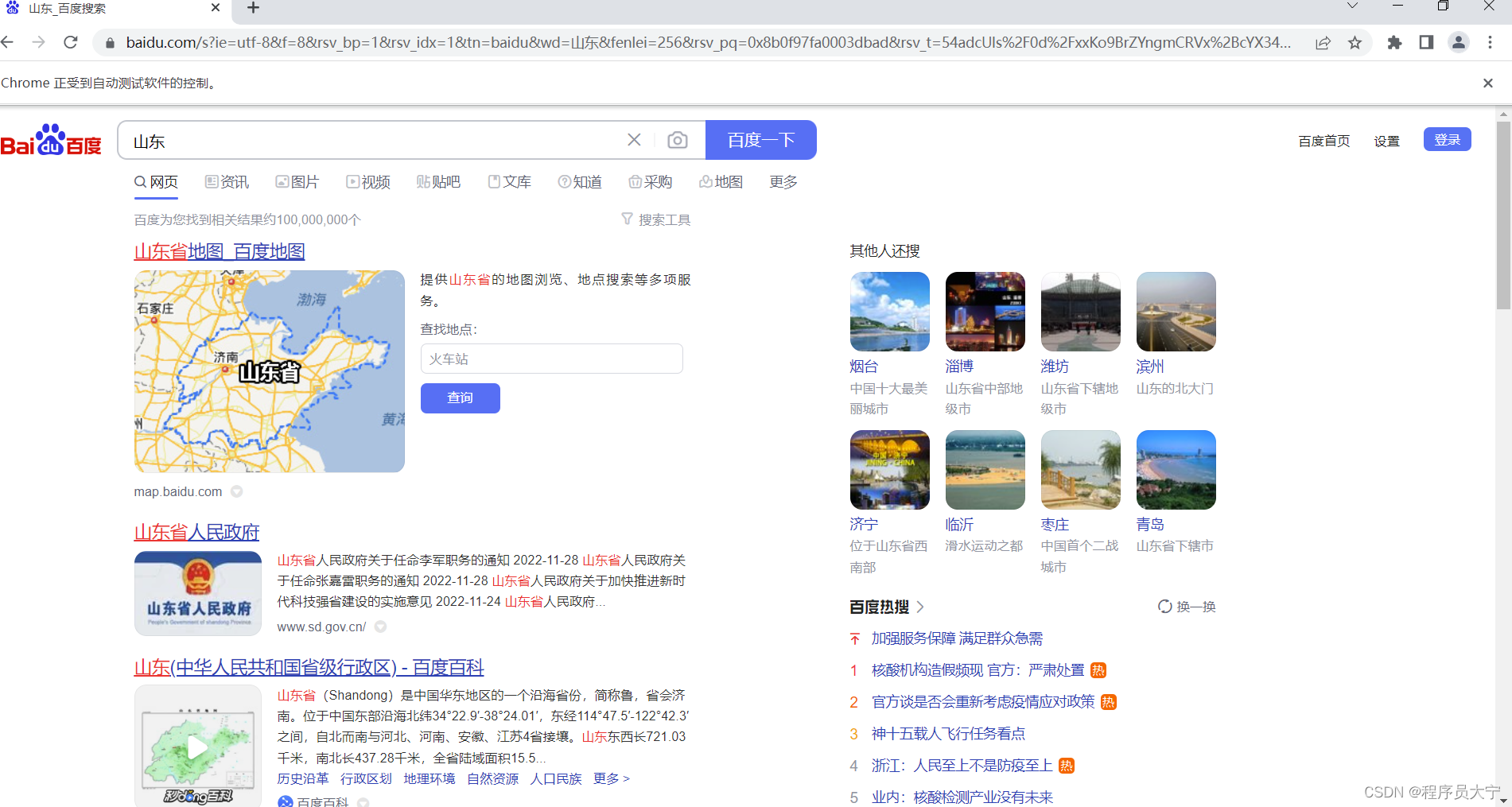Click the verification icon next to www.sd.gov.cn
The width and height of the screenshot is (1512, 807).
pyautogui.click(x=380, y=627)
